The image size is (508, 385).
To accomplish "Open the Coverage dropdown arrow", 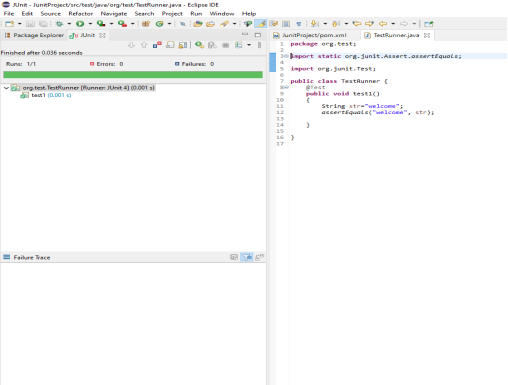I will tap(111, 24).
